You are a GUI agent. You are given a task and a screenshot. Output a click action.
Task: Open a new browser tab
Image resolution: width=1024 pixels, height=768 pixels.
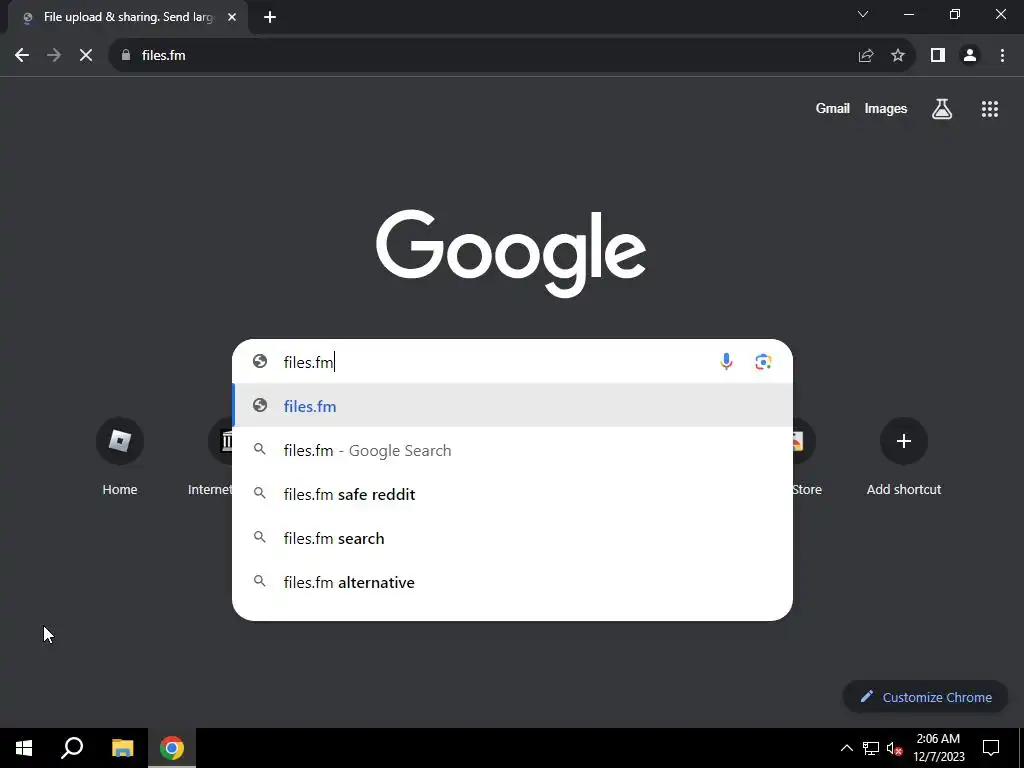[270, 17]
